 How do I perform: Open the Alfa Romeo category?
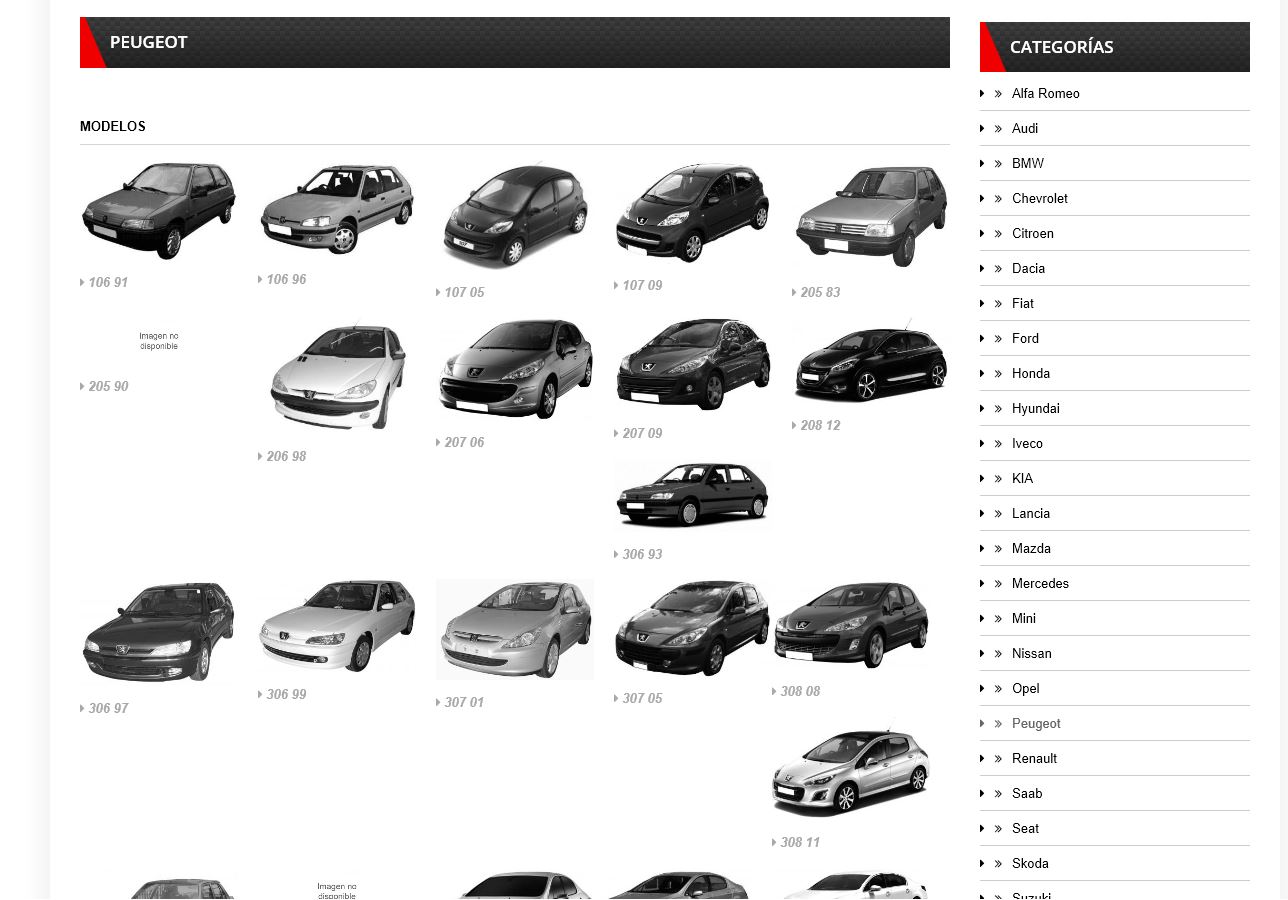click(x=1046, y=94)
